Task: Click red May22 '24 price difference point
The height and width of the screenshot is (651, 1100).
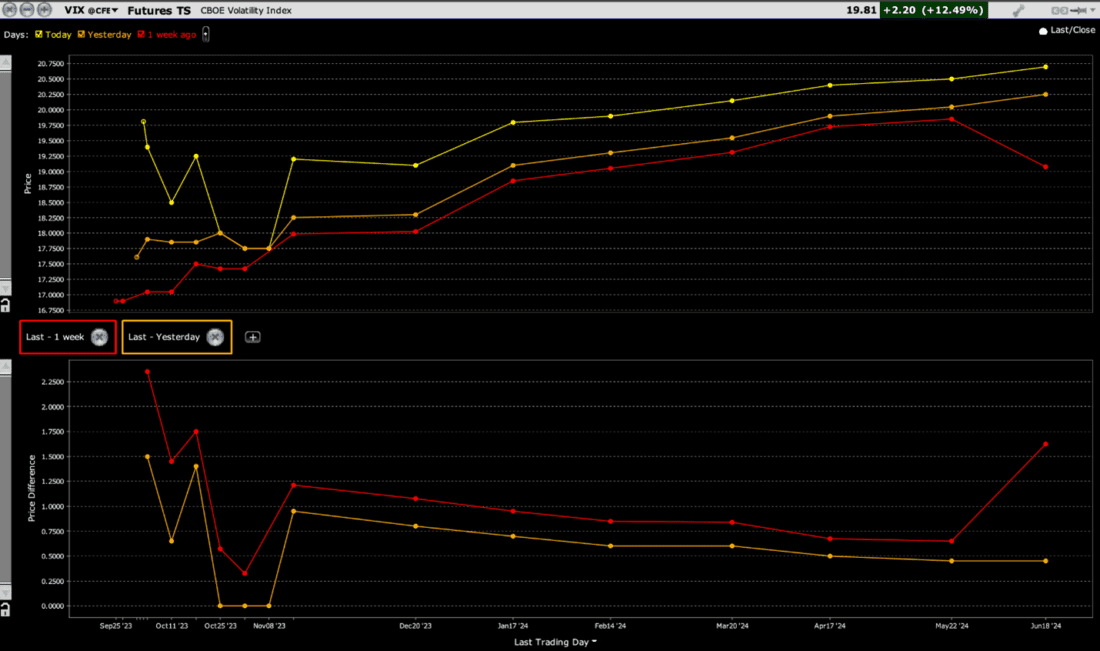Action: pos(951,541)
